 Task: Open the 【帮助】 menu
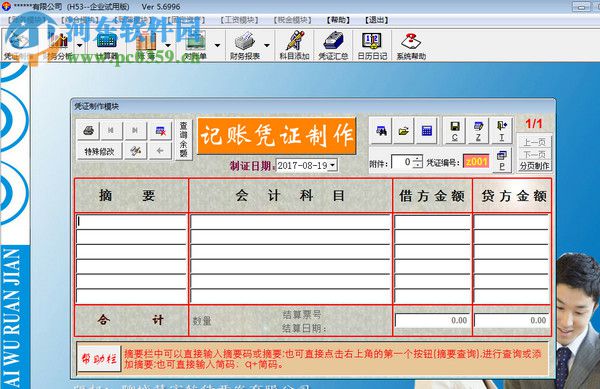pyautogui.click(x=338, y=20)
